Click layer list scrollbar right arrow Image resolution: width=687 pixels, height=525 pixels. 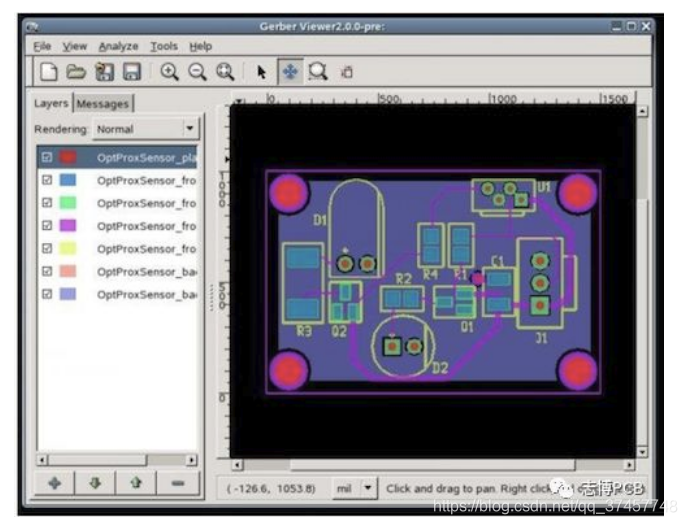click(x=191, y=460)
